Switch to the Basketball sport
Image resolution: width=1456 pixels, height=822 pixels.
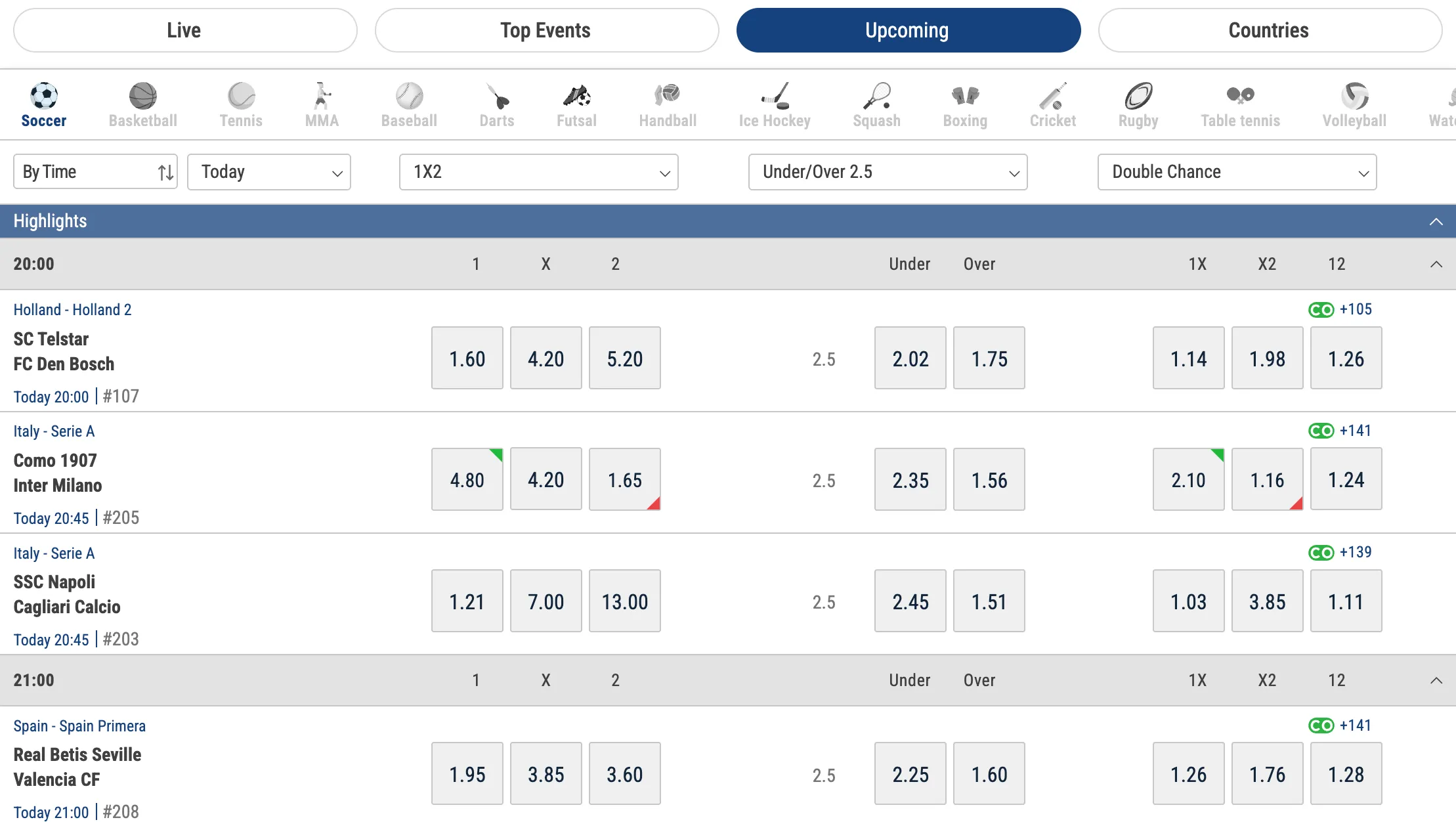pos(142,104)
